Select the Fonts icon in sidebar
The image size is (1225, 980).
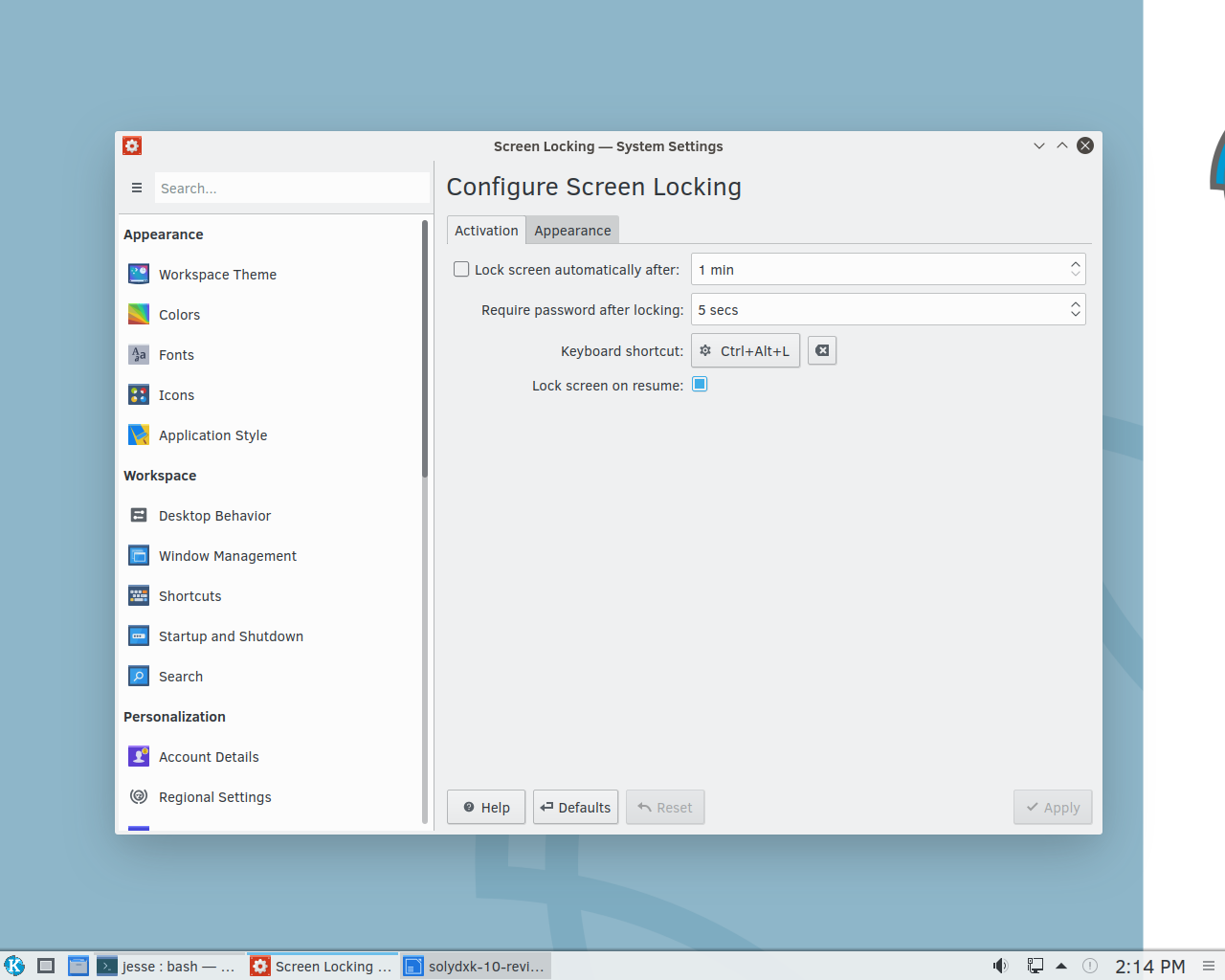[x=139, y=355]
